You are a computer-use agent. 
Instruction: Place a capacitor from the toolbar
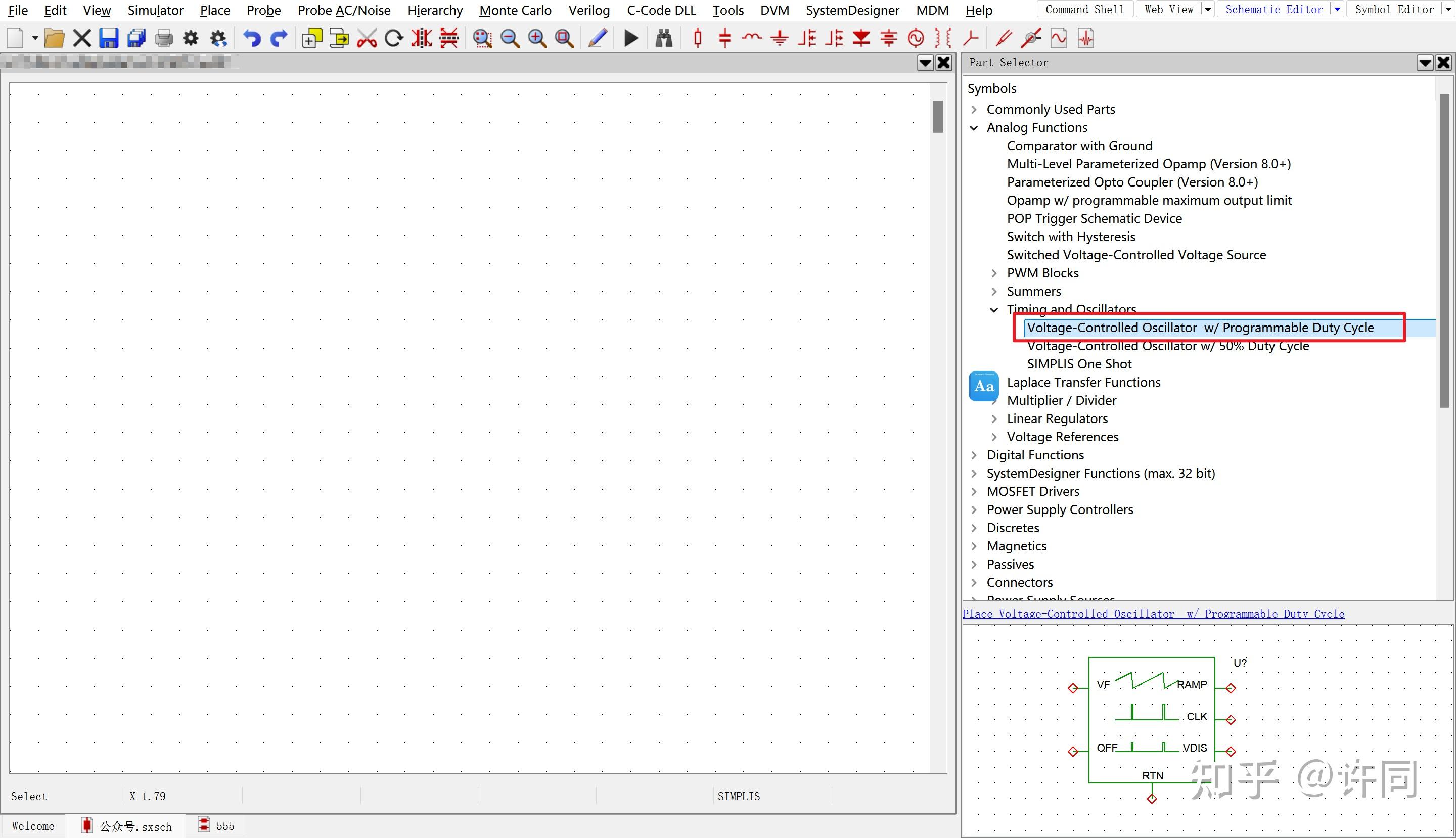point(725,38)
